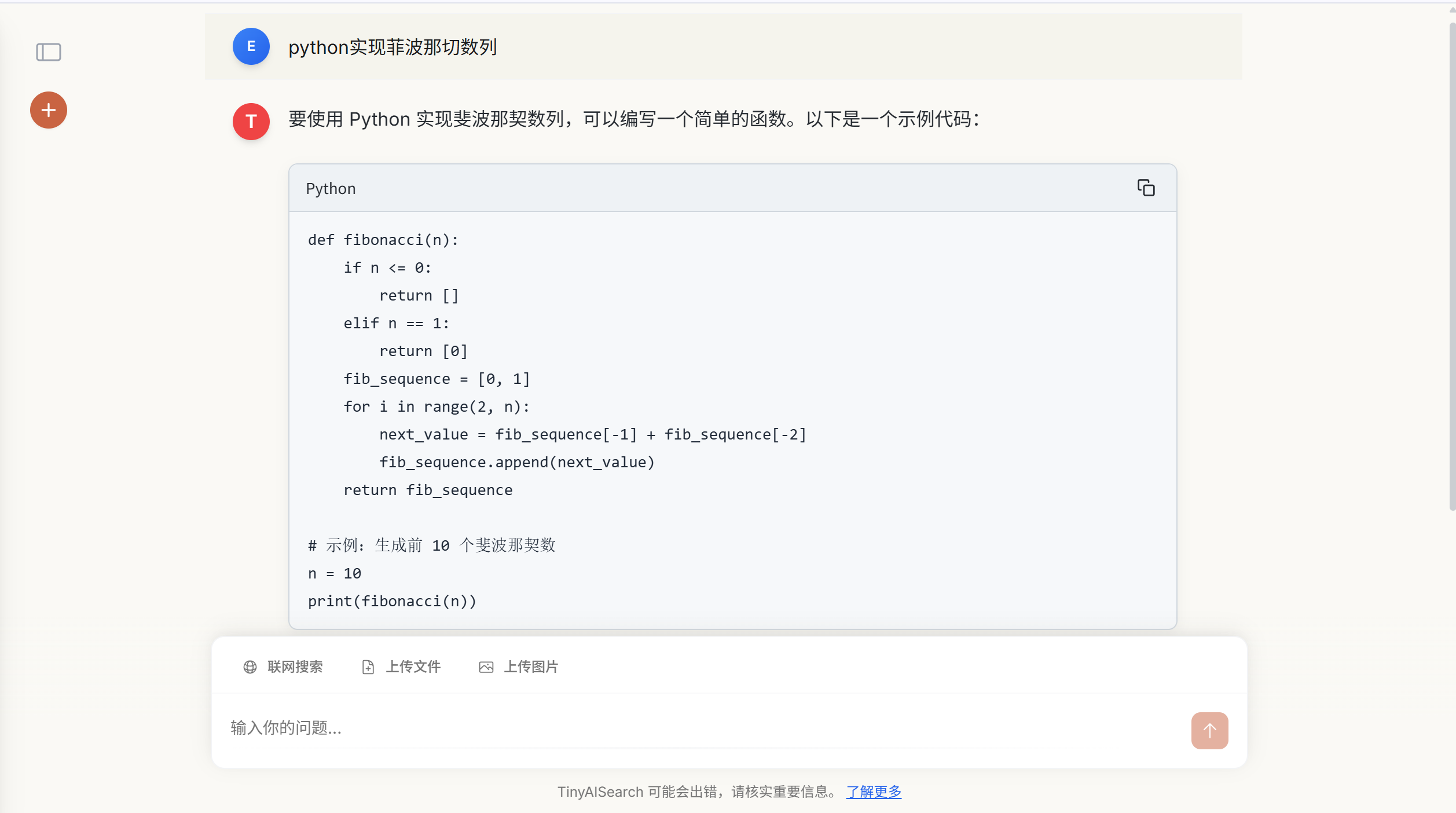Click the send arrow button

tap(1209, 730)
